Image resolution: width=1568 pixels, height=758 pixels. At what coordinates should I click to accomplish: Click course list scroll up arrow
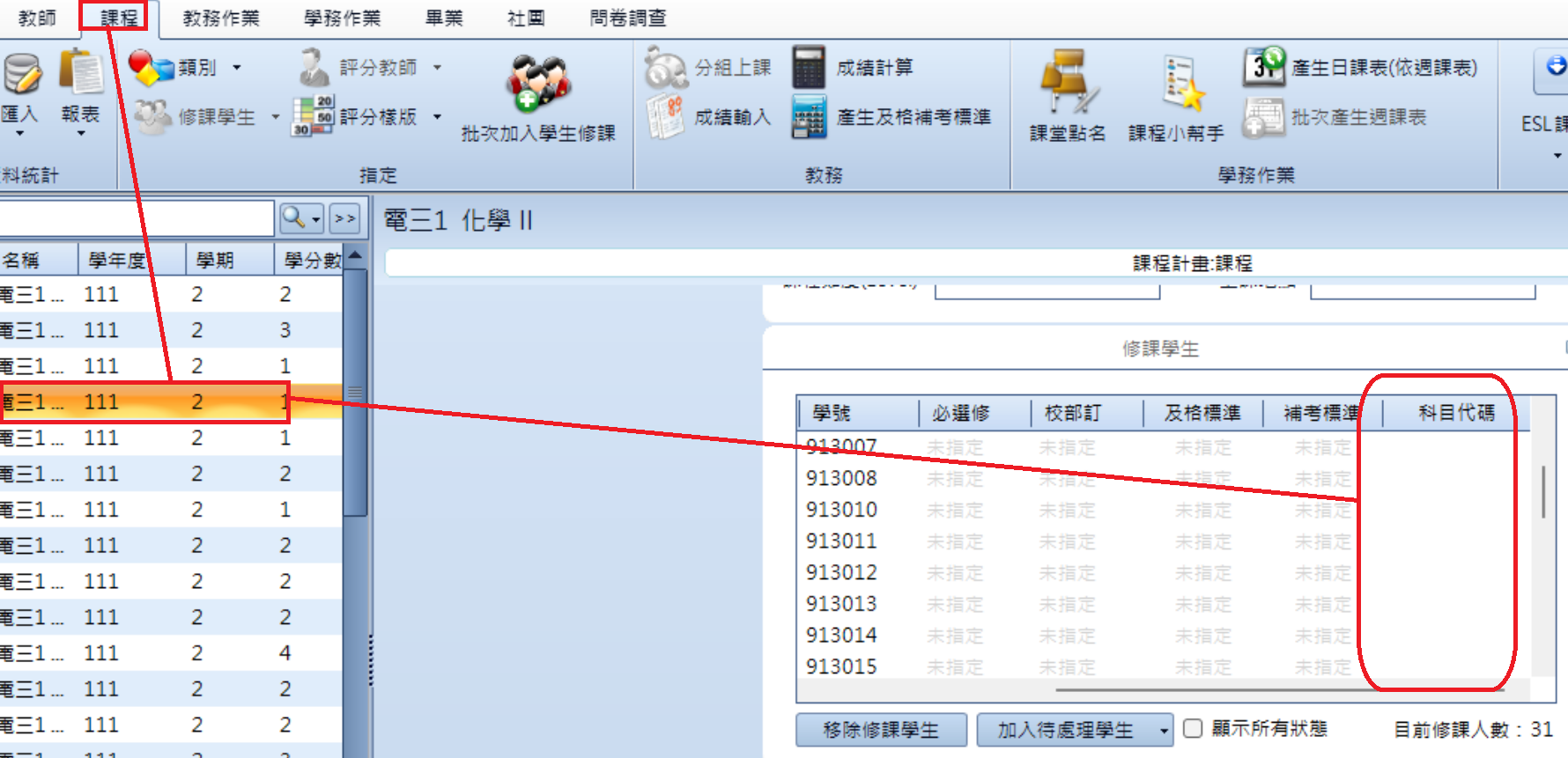coord(355,256)
